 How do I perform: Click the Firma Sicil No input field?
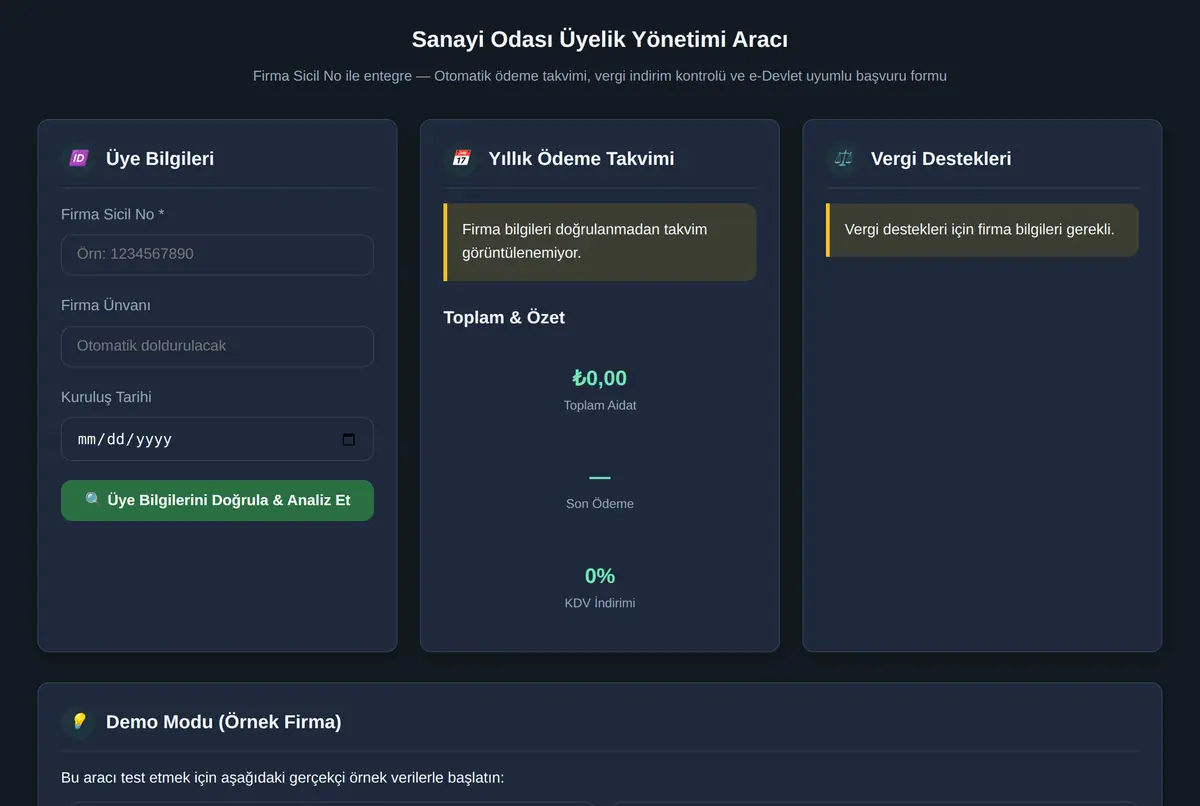pos(217,254)
